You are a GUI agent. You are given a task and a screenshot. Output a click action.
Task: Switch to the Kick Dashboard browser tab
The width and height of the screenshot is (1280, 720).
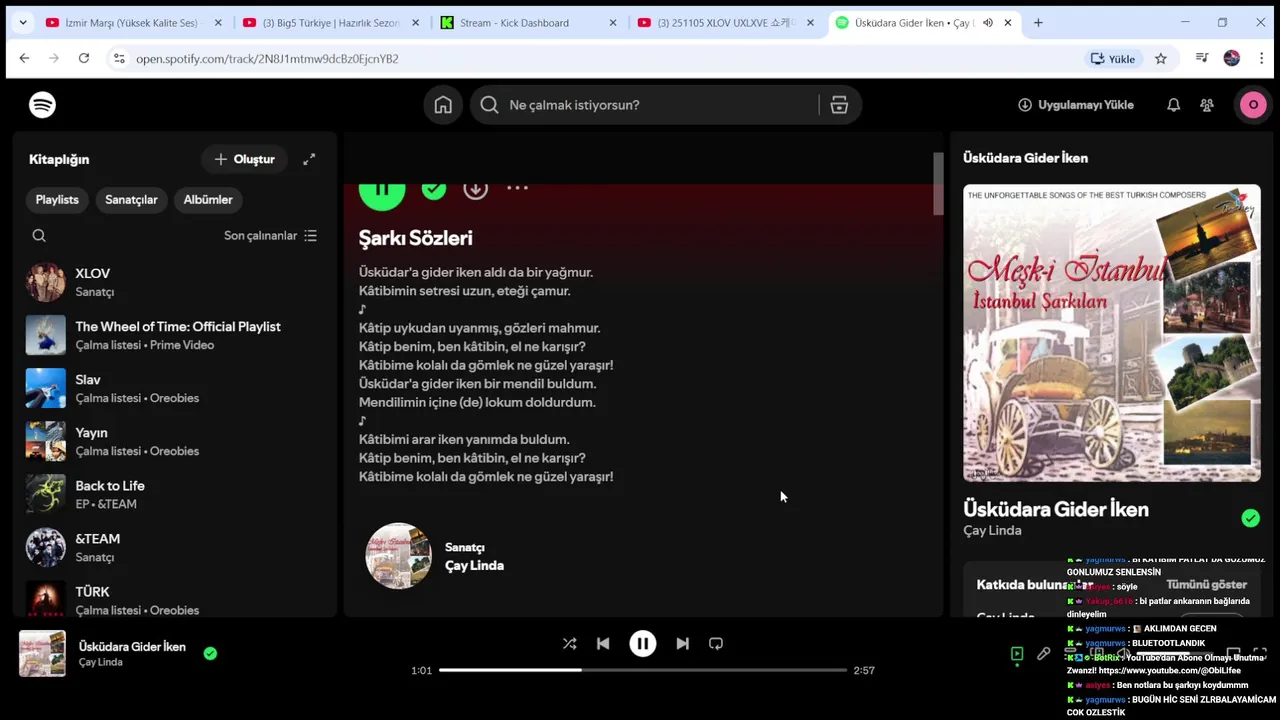tap(528, 22)
